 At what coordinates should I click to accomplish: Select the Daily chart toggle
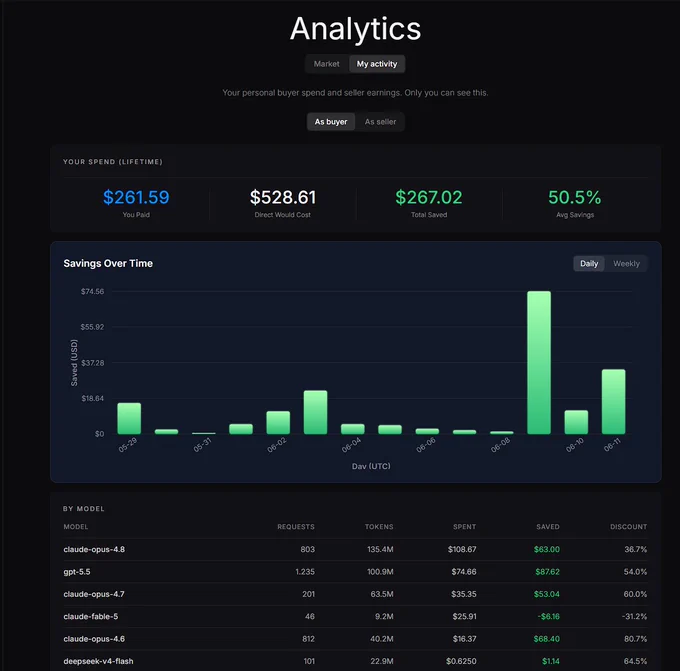(589, 264)
